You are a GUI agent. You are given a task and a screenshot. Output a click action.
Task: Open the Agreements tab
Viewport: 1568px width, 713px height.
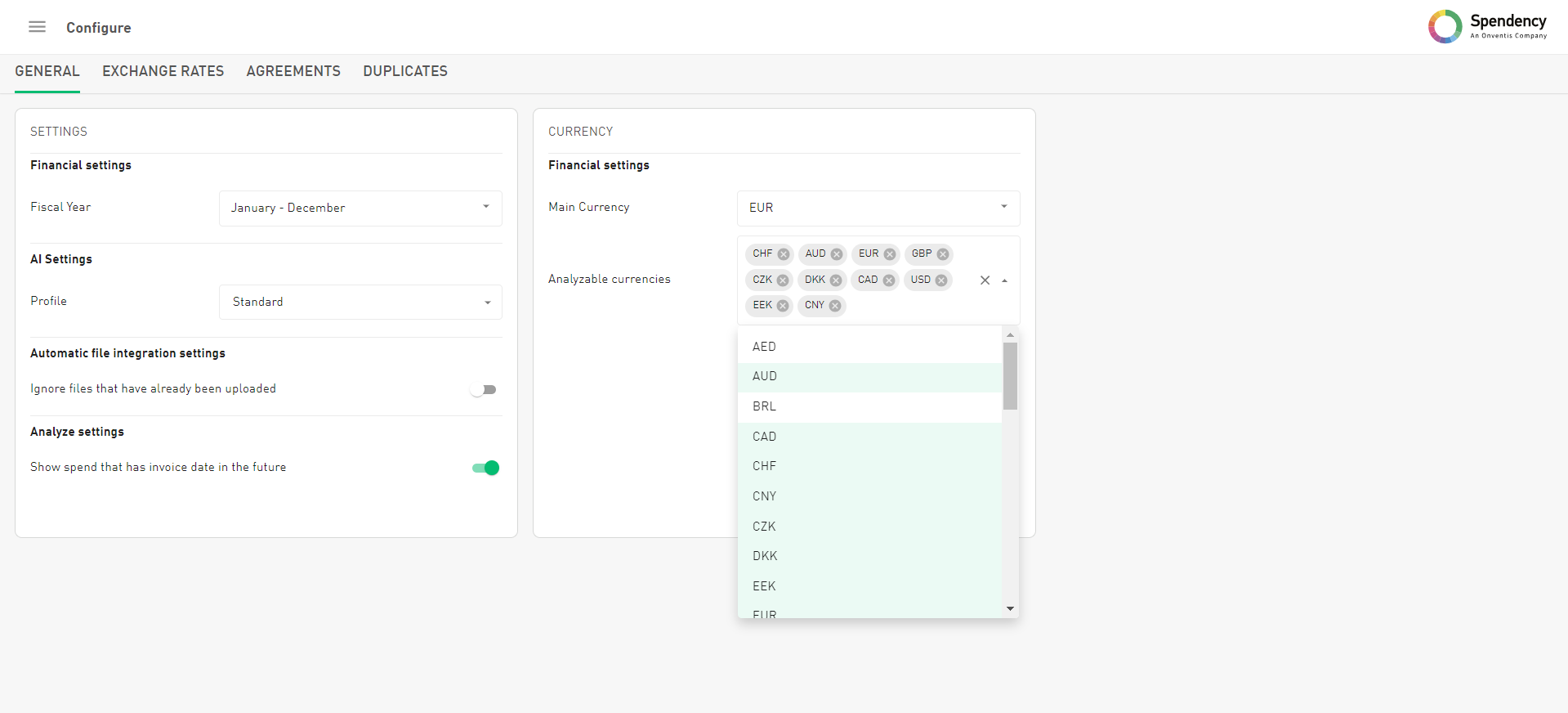click(293, 71)
